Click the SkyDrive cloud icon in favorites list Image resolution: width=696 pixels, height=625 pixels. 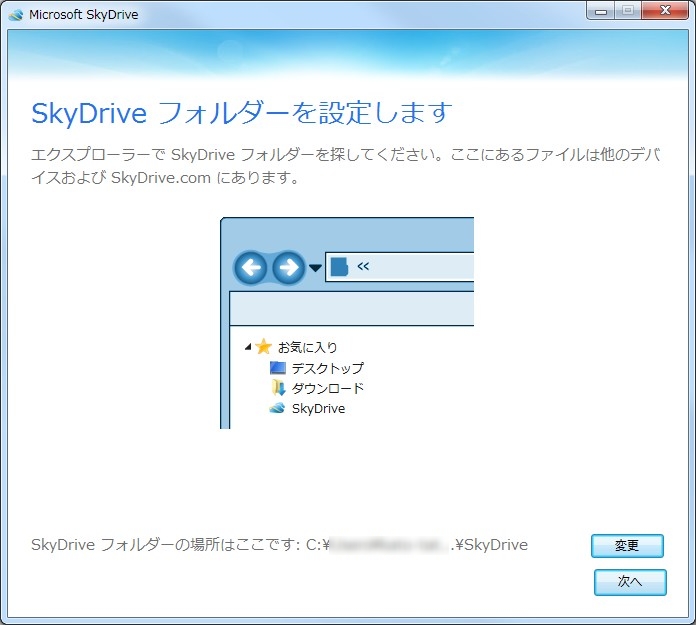(277, 408)
